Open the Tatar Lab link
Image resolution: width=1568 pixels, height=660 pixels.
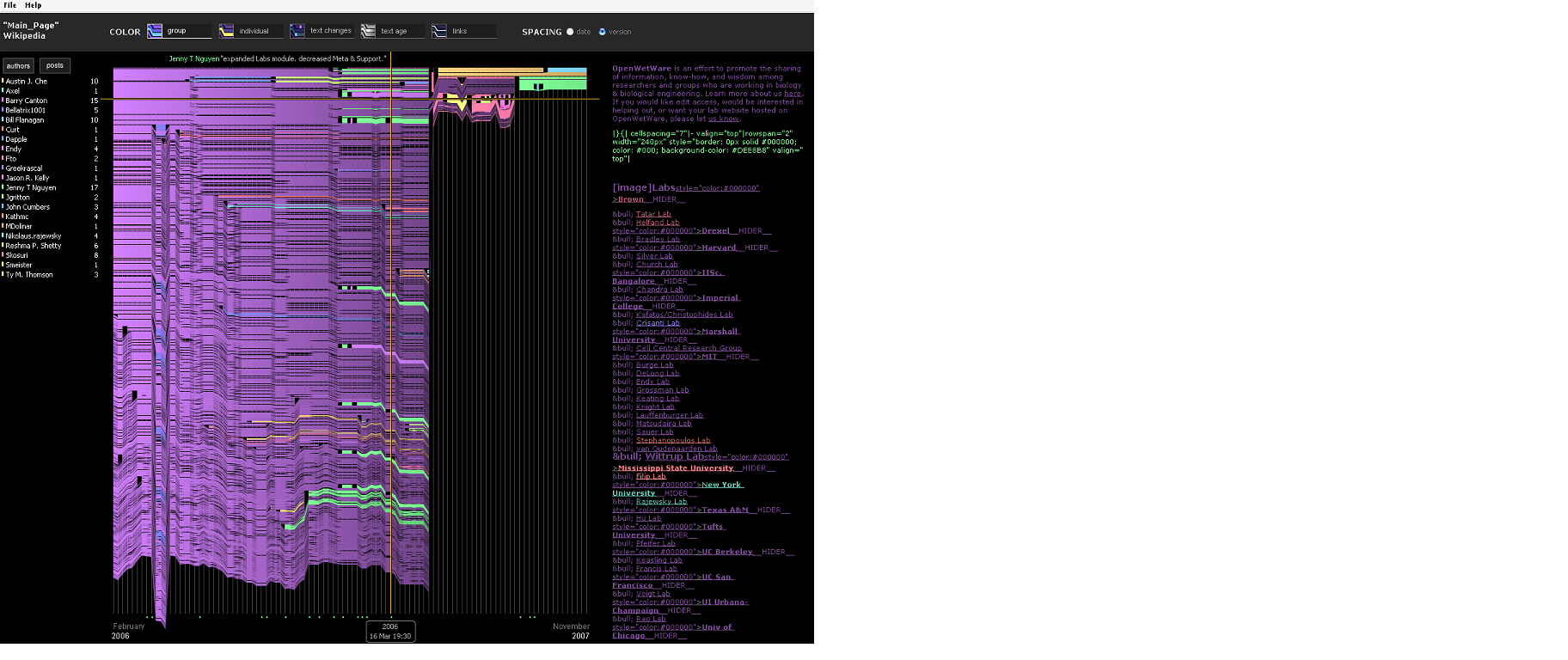click(653, 214)
